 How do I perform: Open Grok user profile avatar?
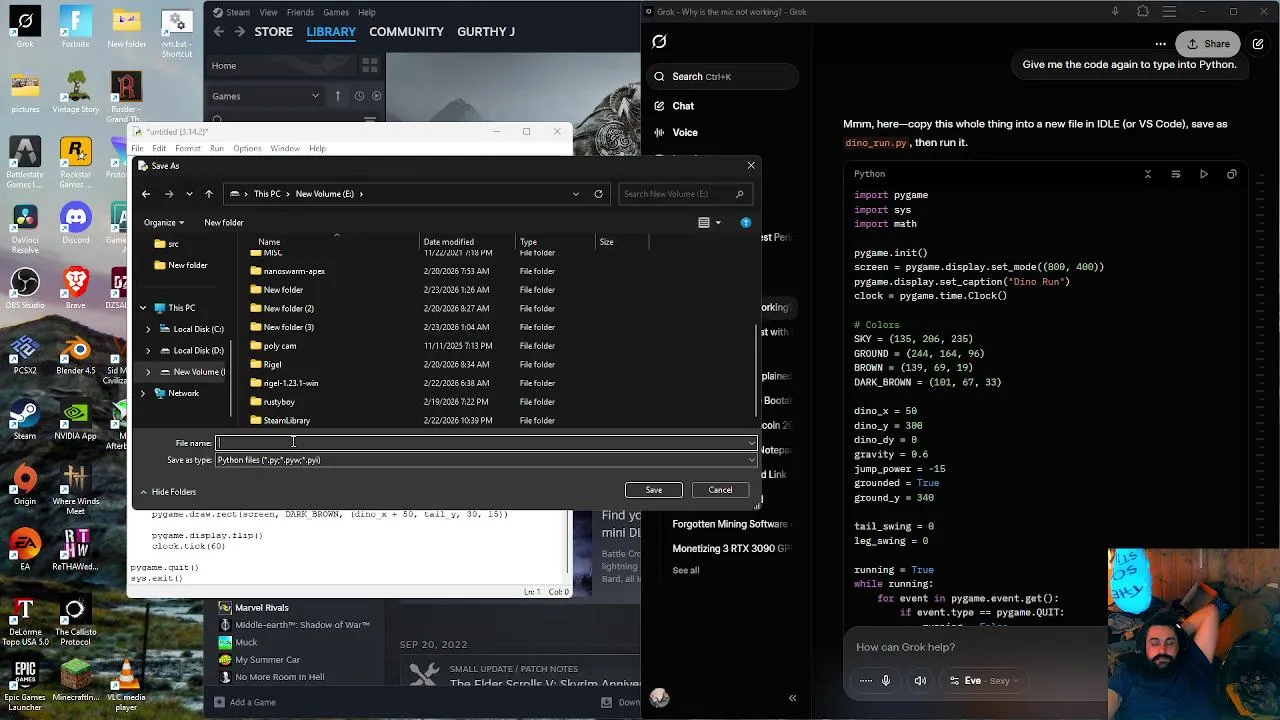pos(659,698)
